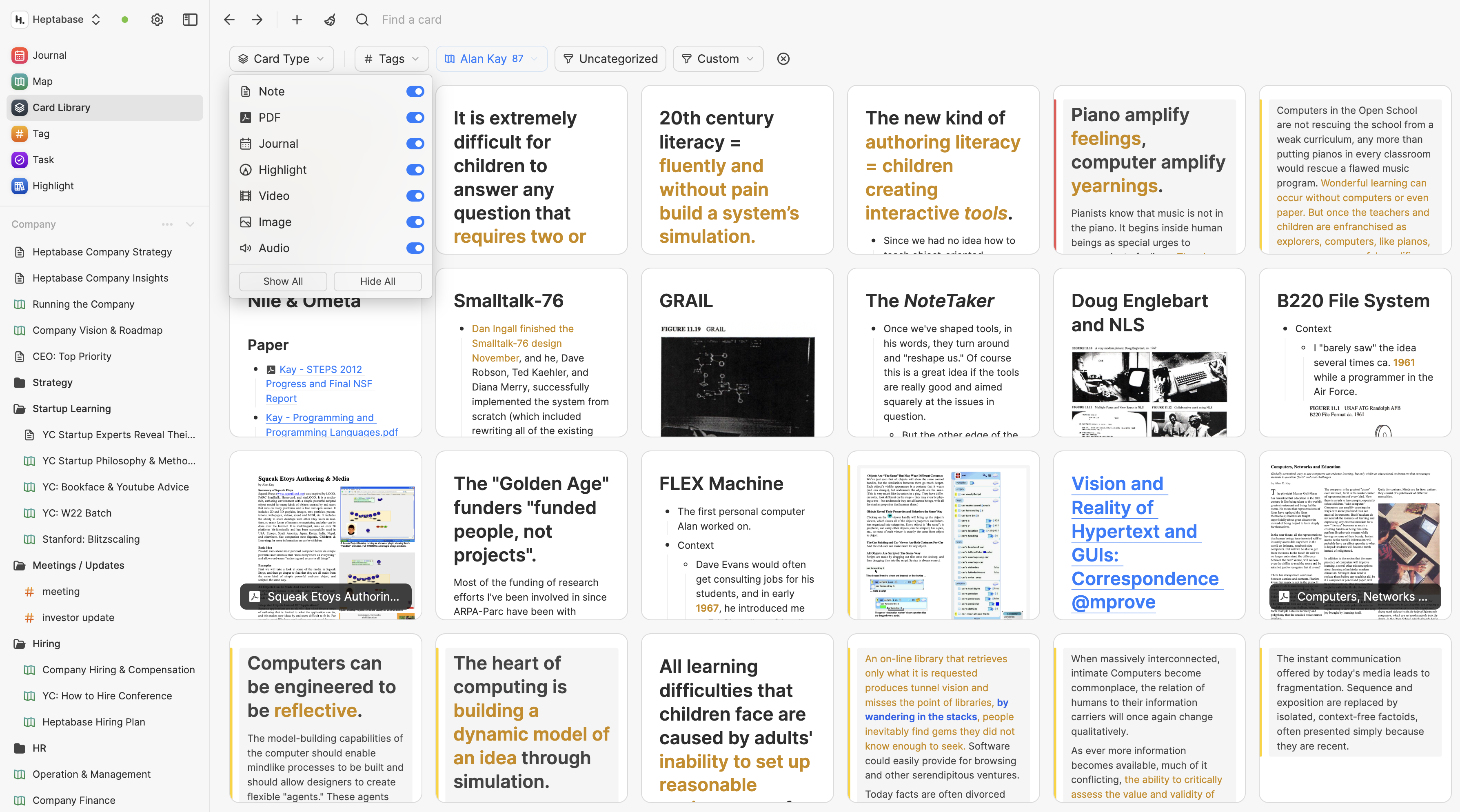
Task: Open Computers, Networks PDF card
Action: [1355, 535]
